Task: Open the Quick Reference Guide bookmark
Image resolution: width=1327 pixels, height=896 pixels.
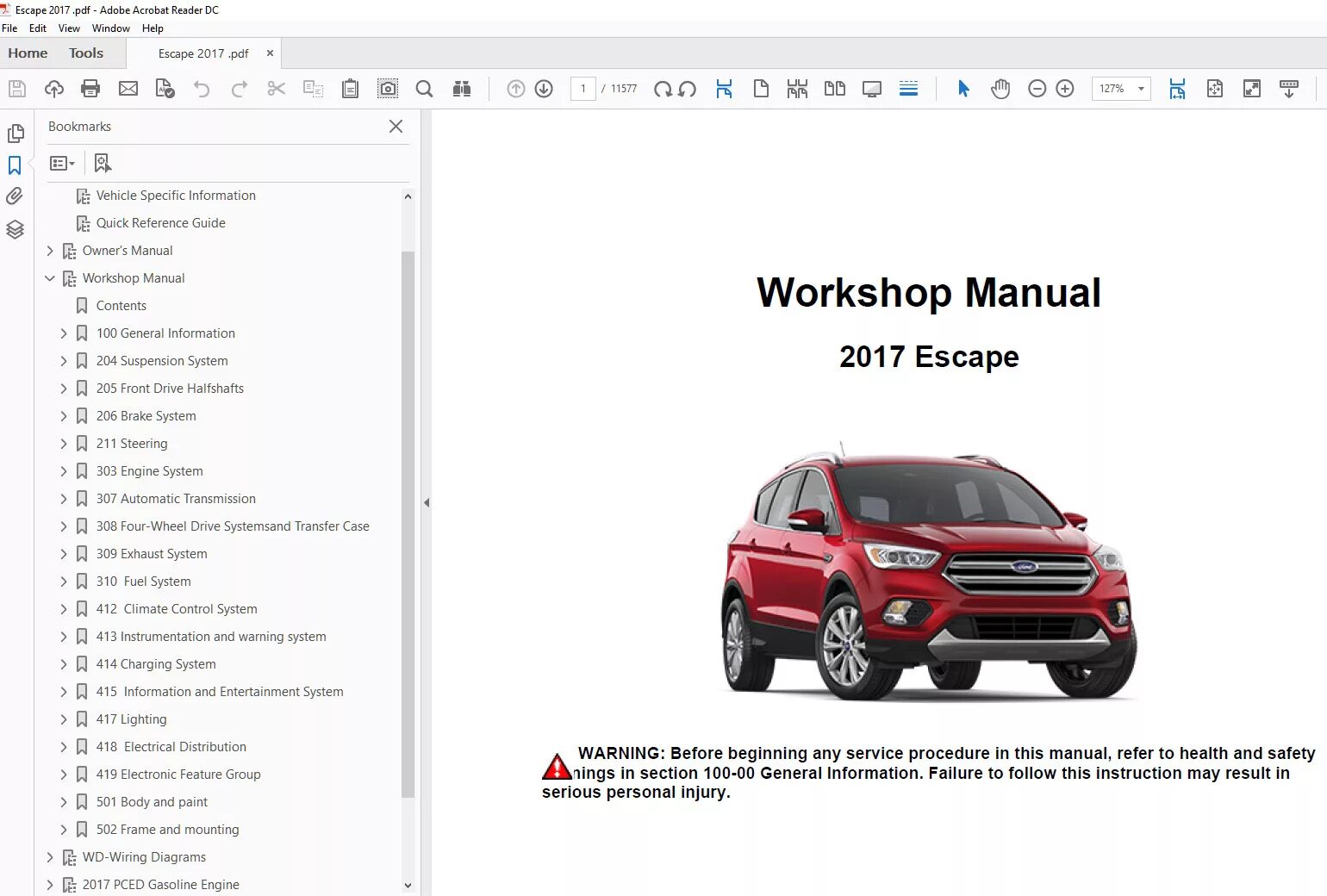Action: pyautogui.click(x=161, y=223)
